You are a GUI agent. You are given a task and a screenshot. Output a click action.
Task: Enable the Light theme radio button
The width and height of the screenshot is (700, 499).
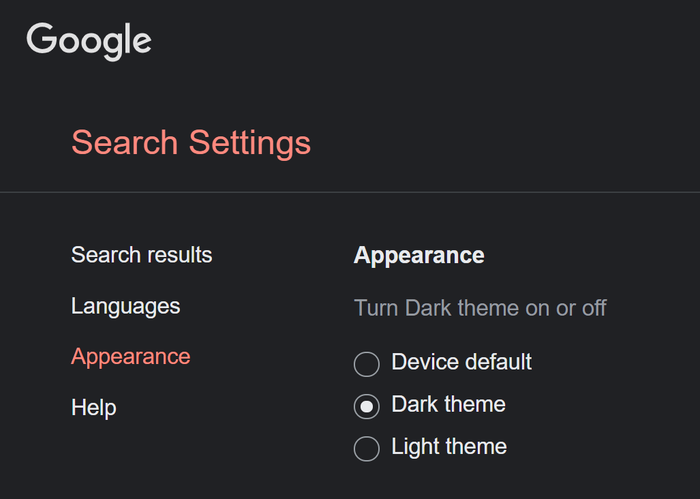(367, 448)
